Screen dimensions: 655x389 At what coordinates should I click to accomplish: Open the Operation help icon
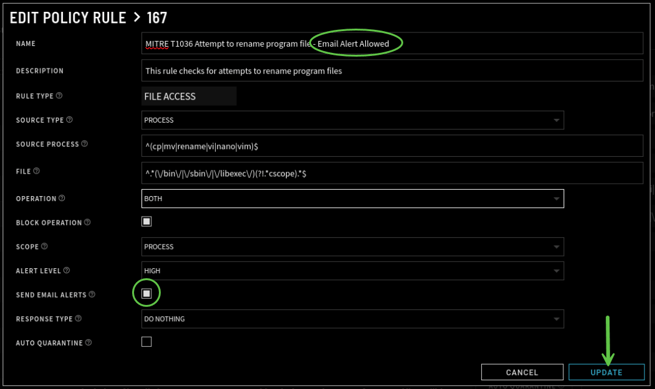pyautogui.click(x=62, y=198)
